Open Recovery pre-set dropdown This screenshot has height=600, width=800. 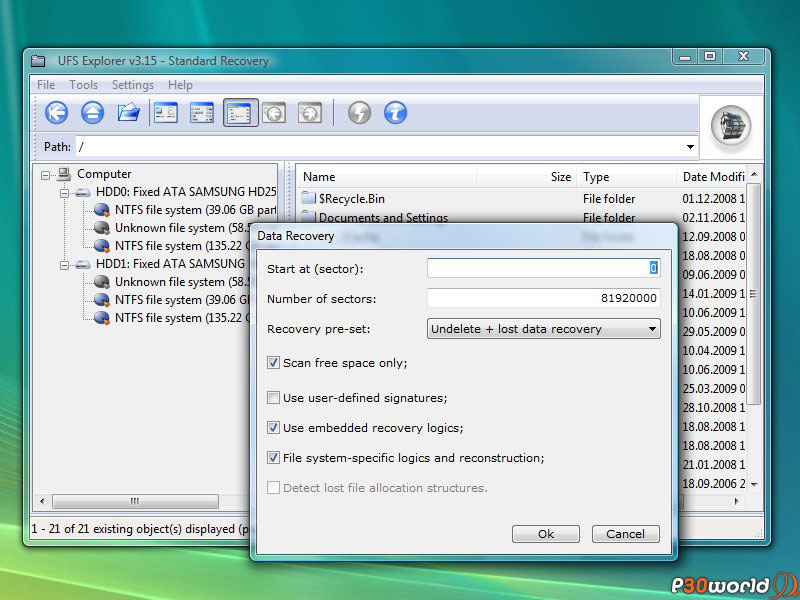[543, 329]
